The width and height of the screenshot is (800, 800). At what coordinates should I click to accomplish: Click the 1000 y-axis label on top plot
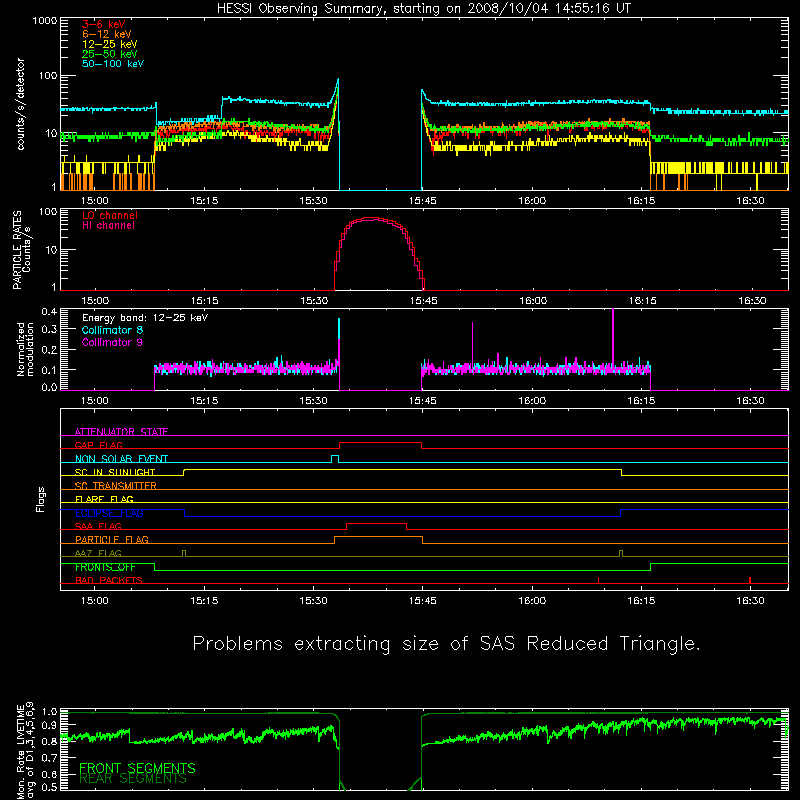[x=45, y=21]
